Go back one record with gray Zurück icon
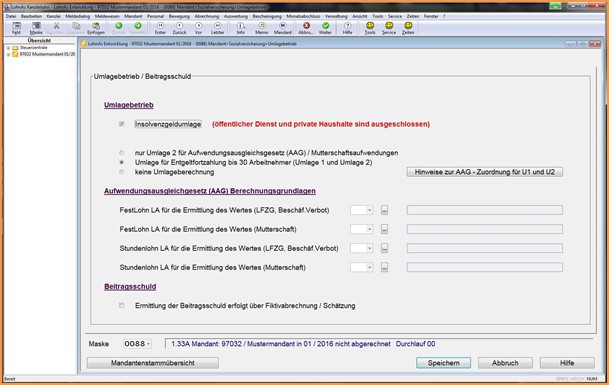 179,28
